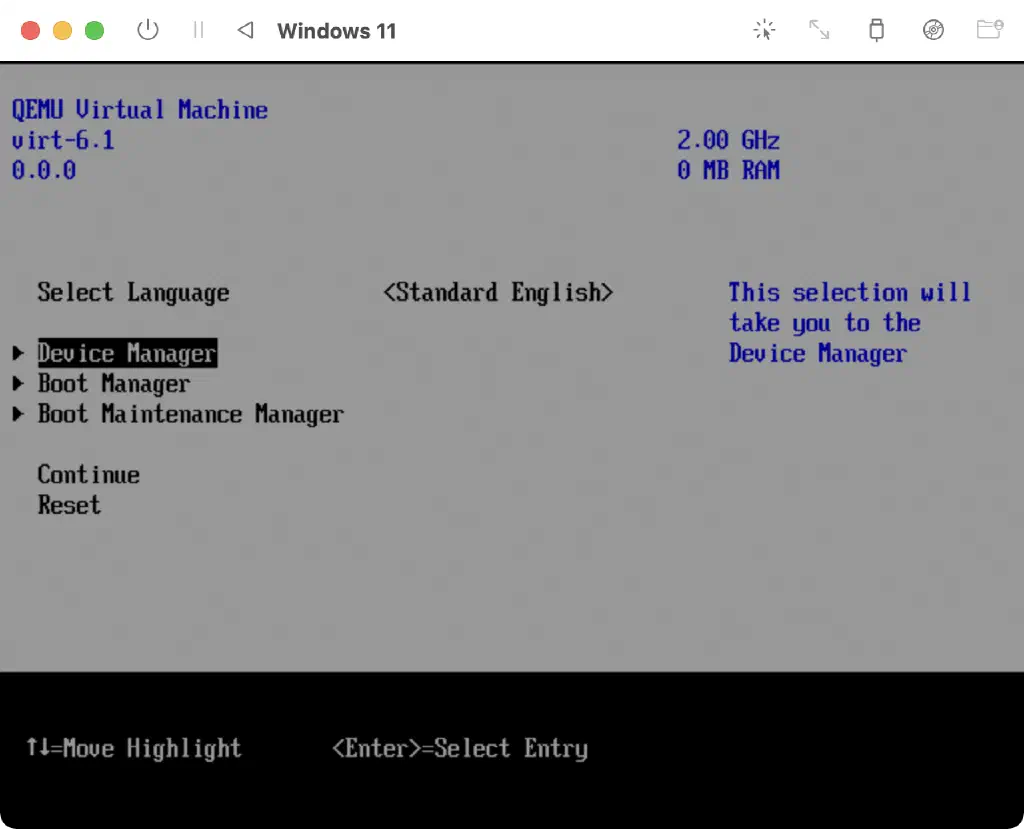This screenshot has width=1024, height=829.
Task: Open the shared folder icon
Action: click(x=989, y=30)
